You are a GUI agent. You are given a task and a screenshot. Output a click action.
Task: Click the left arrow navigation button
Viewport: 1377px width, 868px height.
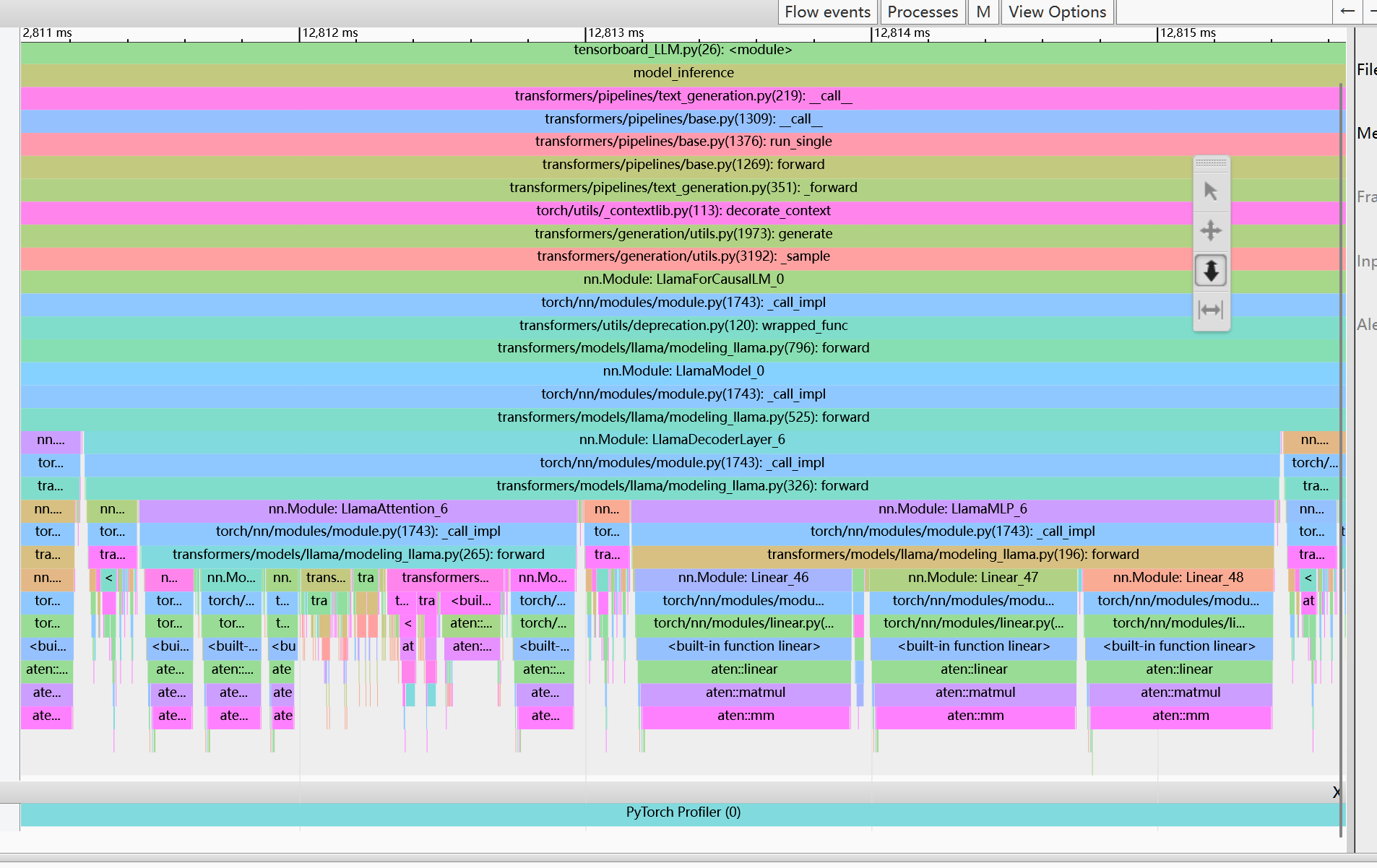[x=1347, y=12]
